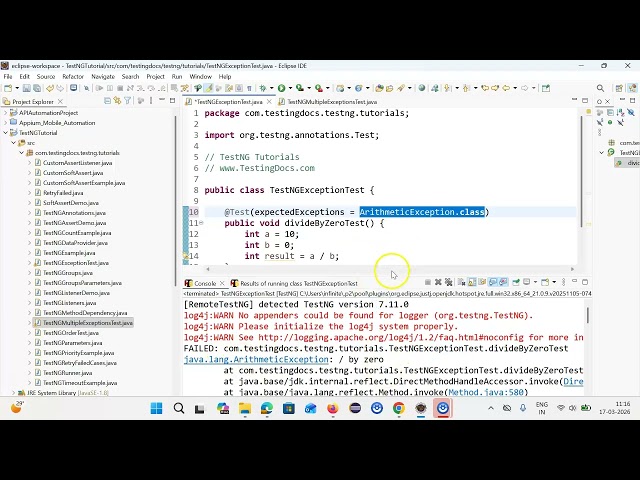Toggle Show Console on Standard Error change
This screenshot has width=640, height=480.
[503, 282]
